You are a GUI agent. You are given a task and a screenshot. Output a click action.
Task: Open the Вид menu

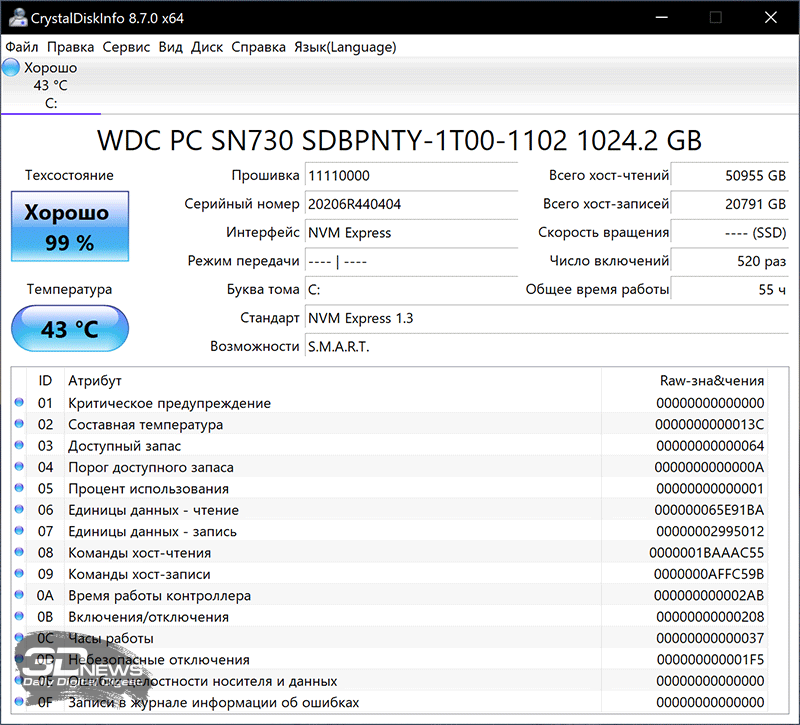click(170, 47)
